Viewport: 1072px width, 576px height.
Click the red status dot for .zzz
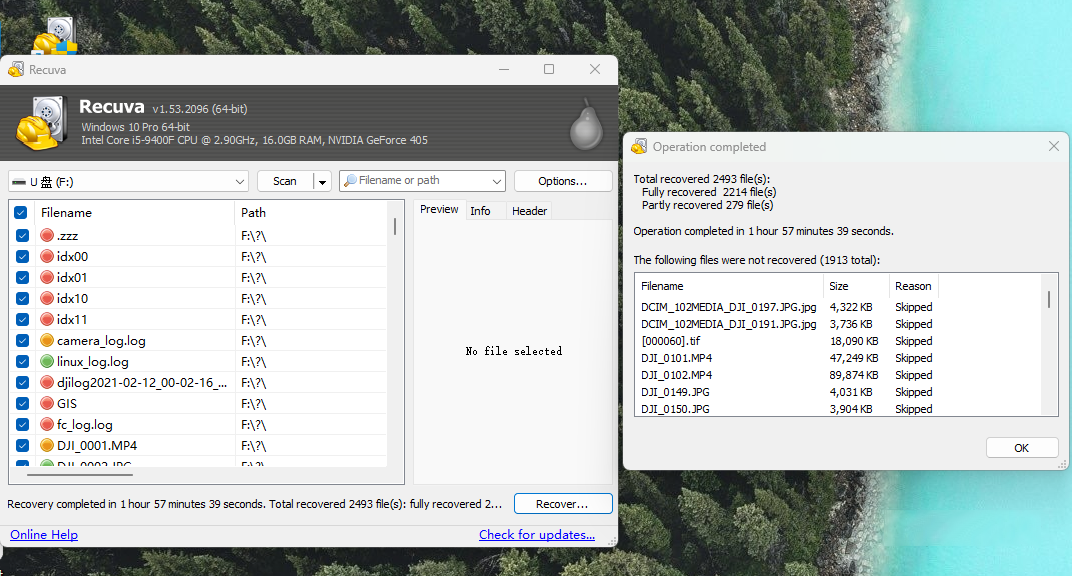[46, 236]
